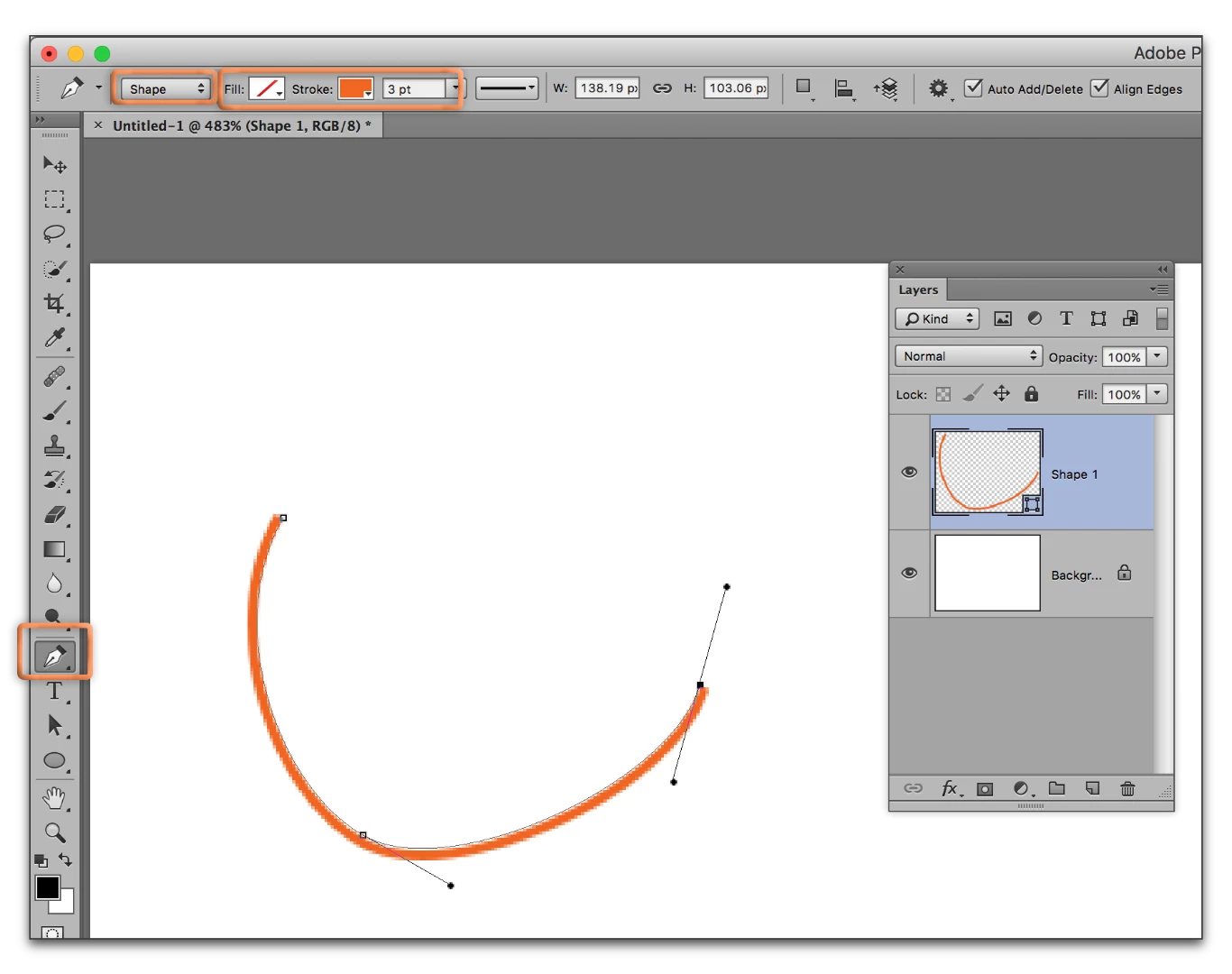Screen dimensions: 1232x974
Task: Open the Fill color swatch
Action: [267, 88]
